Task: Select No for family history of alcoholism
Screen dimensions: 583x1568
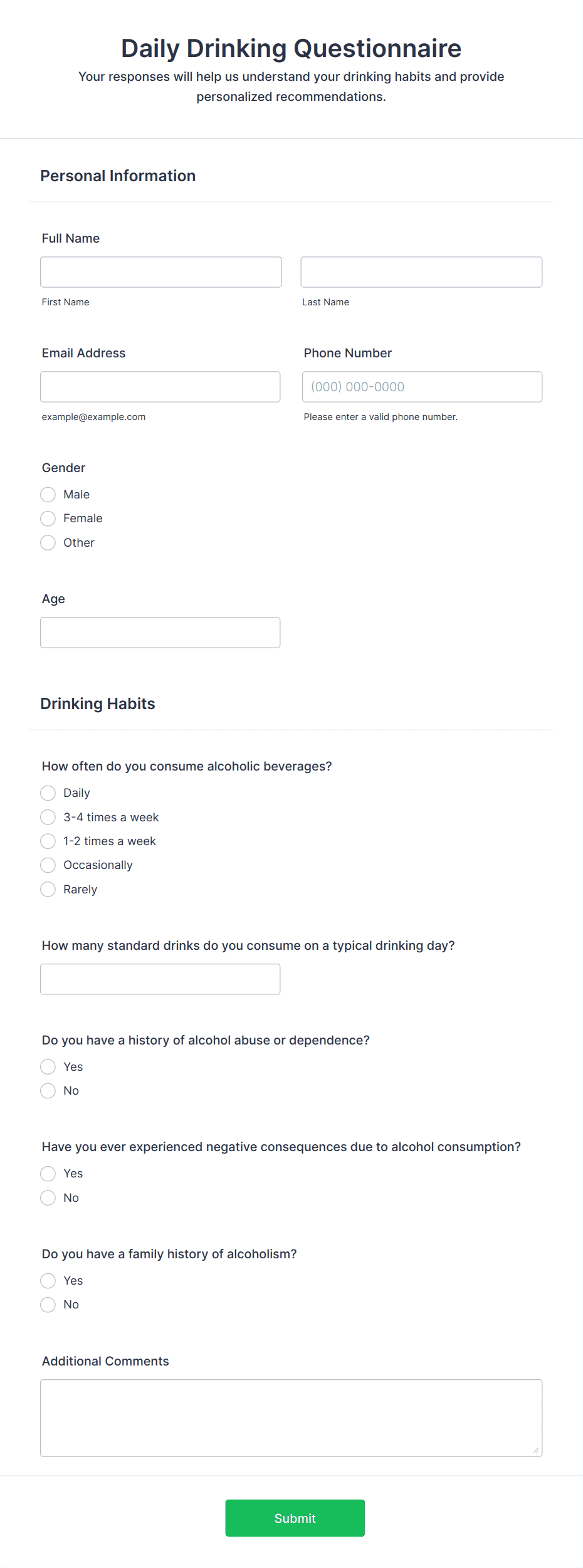Action: pyautogui.click(x=48, y=1305)
